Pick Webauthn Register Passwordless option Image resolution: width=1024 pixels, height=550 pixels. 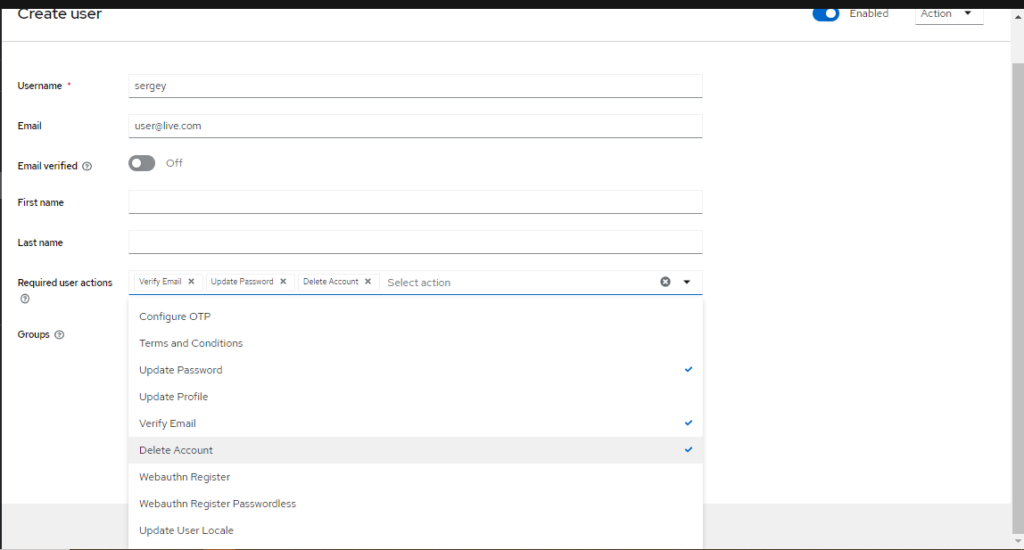click(217, 504)
